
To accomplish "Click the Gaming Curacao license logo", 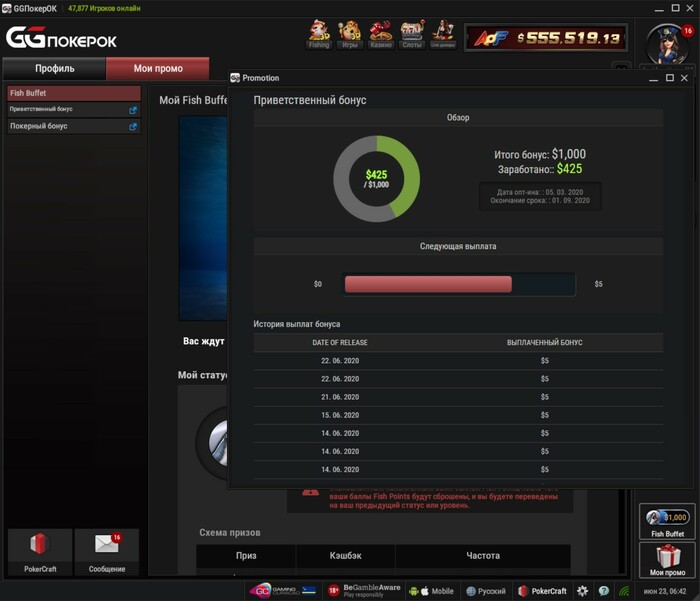I will click(x=283, y=591).
